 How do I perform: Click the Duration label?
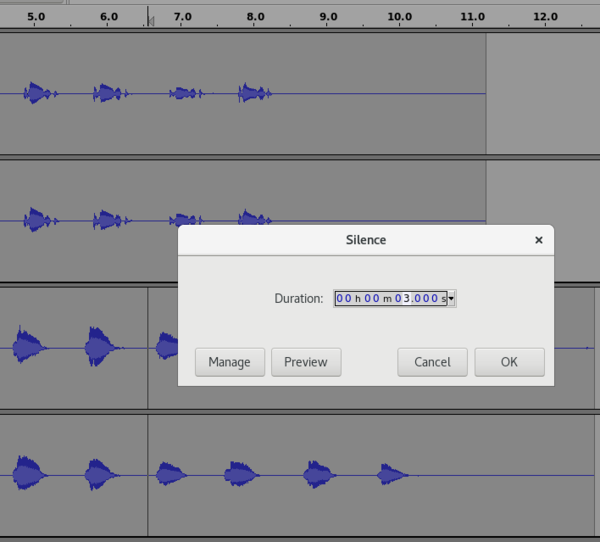click(299, 298)
